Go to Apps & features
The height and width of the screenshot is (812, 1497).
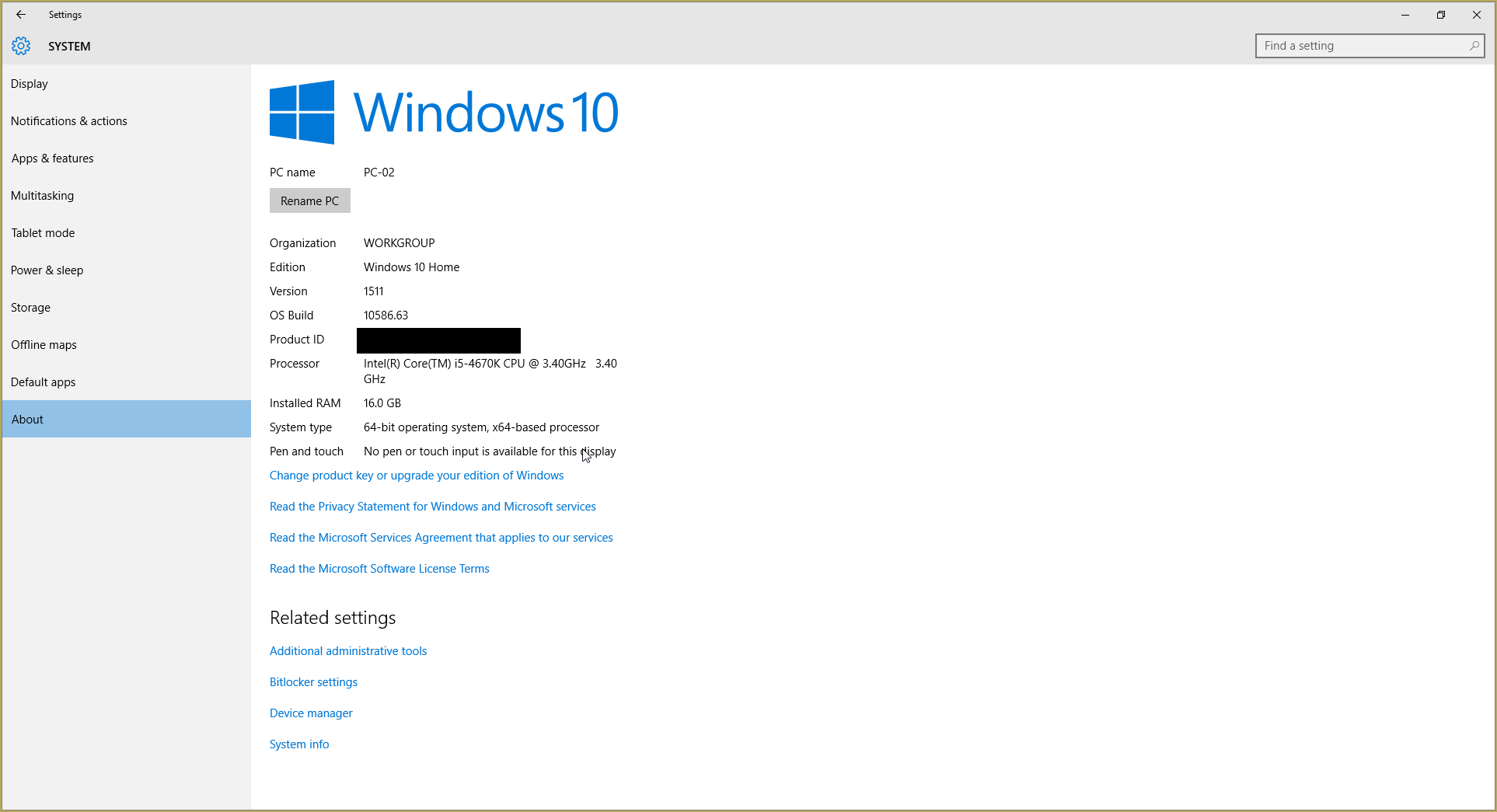point(53,158)
